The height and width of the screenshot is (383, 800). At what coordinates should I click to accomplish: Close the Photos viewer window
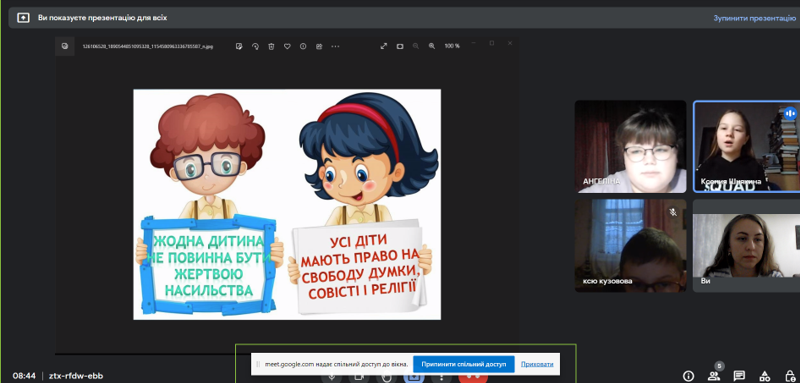tap(510, 43)
